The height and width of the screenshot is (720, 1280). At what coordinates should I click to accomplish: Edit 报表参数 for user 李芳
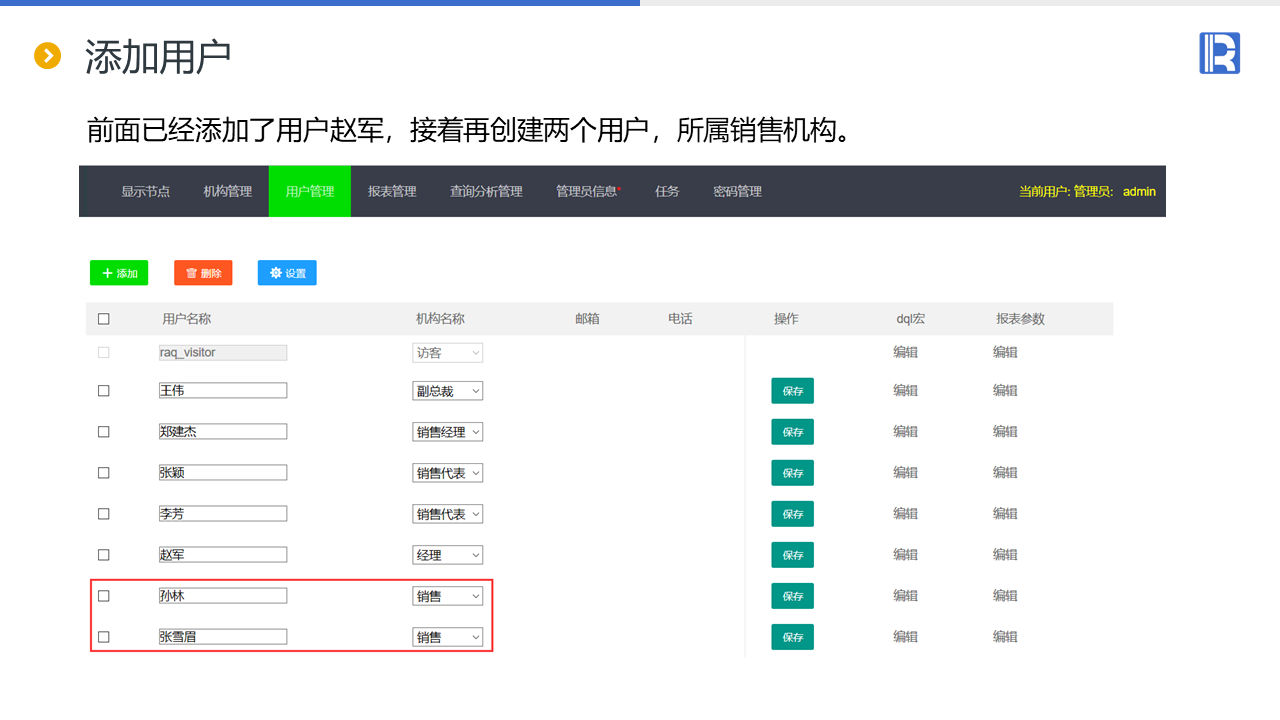click(x=1005, y=513)
